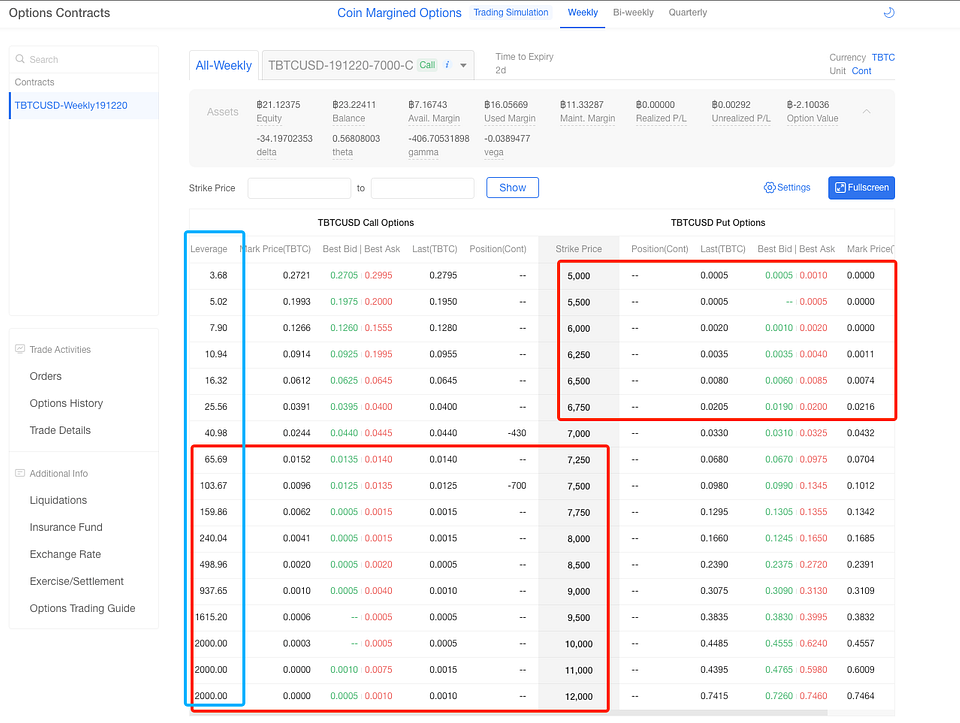Select the Cont unit option
Viewport: 960px width, 723px height.
click(x=861, y=70)
